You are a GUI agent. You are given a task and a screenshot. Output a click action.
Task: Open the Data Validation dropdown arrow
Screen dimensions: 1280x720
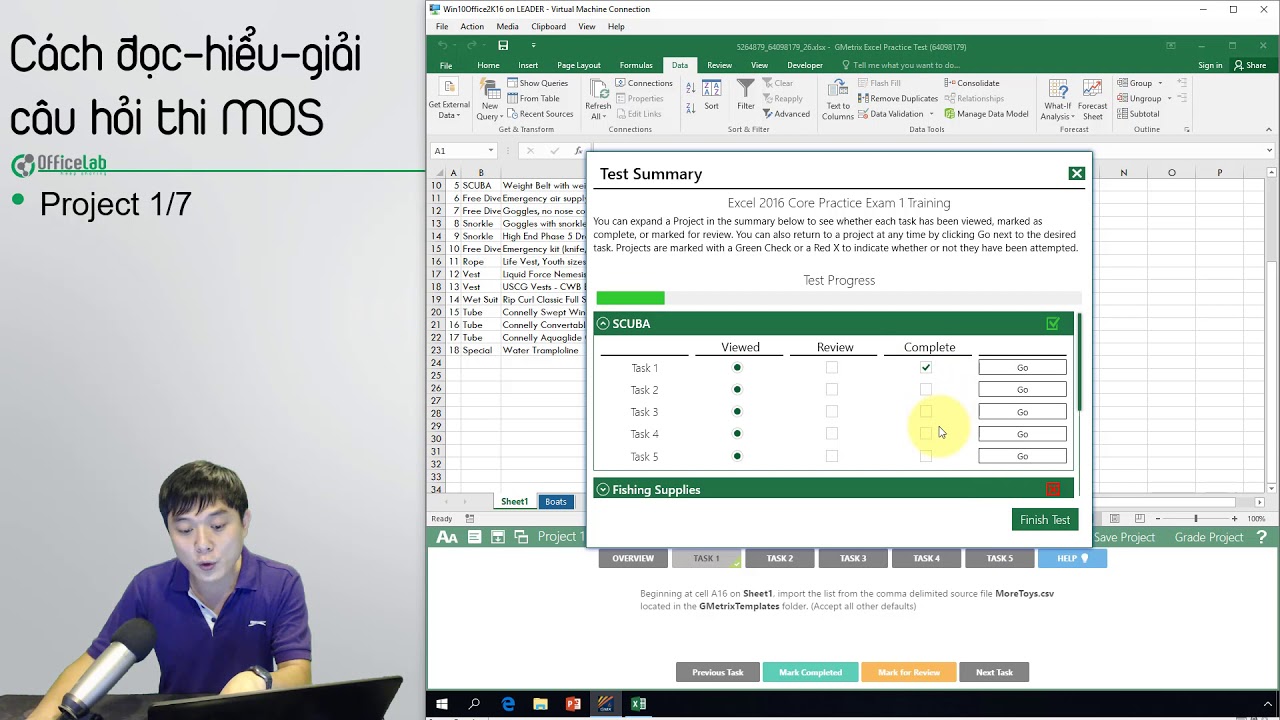(931, 113)
